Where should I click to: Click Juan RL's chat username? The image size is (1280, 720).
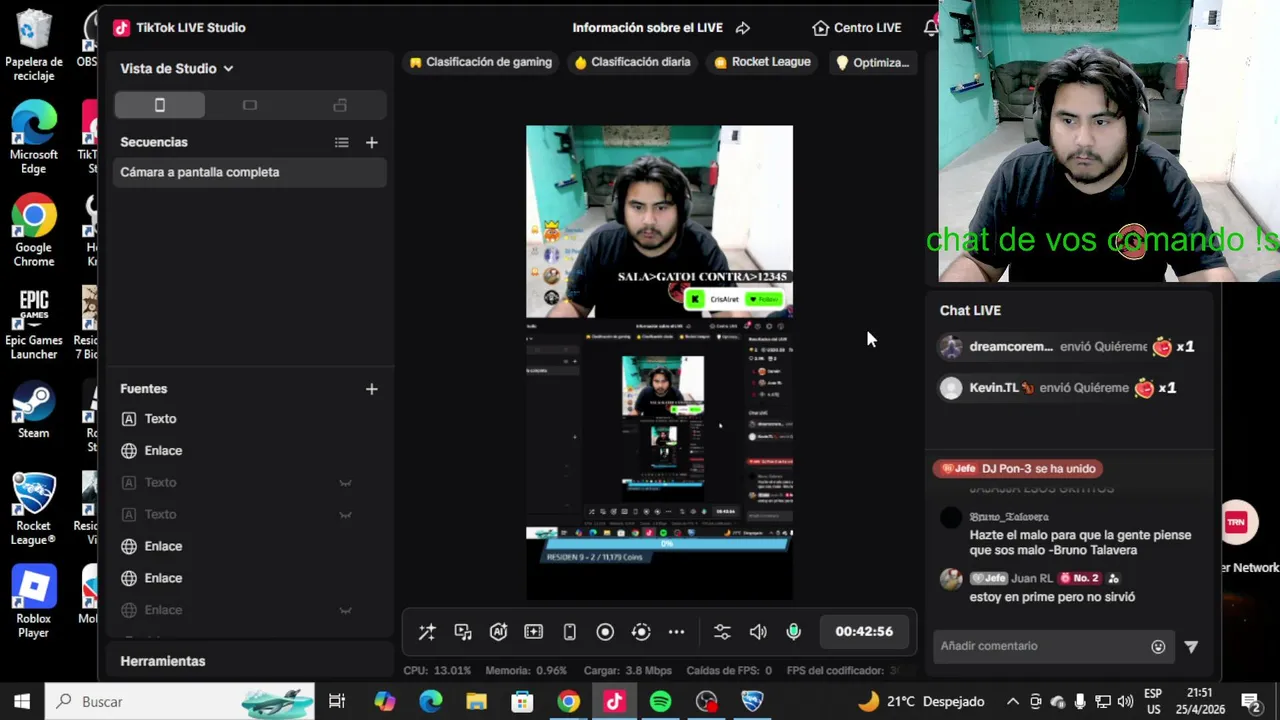1031,578
